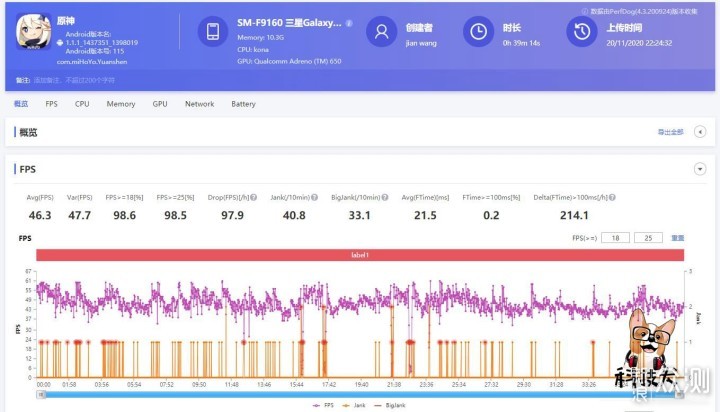This screenshot has height=412, width=720.
Task: Toggle the FPS series in chart legend
Action: tap(323, 406)
